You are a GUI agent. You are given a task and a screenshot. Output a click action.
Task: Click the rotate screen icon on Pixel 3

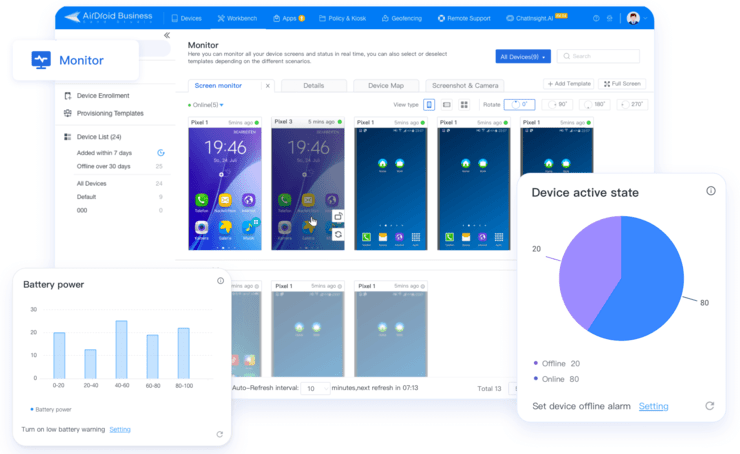338,217
